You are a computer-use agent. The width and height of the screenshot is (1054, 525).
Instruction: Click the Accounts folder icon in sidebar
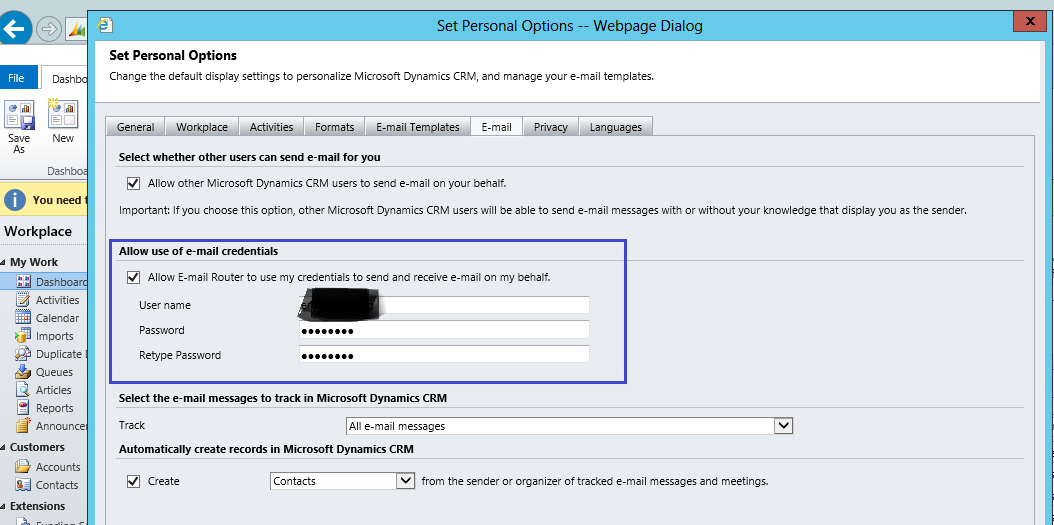(23, 467)
